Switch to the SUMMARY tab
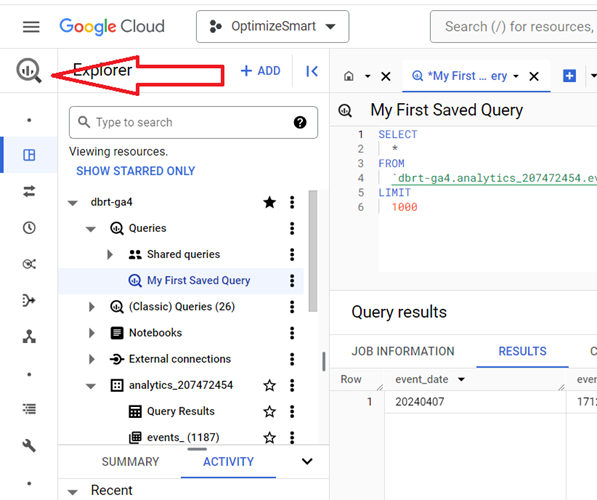597x500 pixels. point(130,462)
